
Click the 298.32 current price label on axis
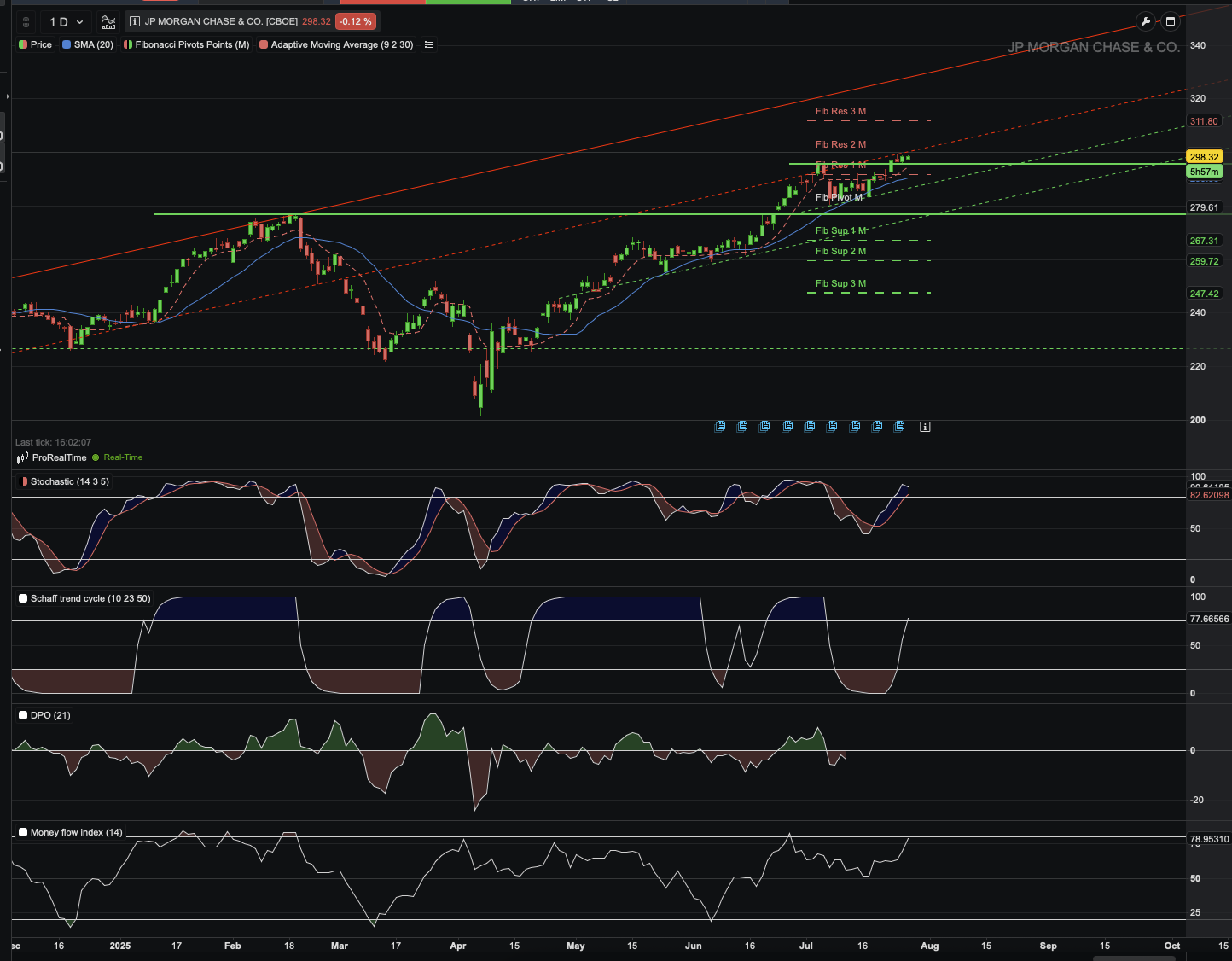pos(1205,157)
